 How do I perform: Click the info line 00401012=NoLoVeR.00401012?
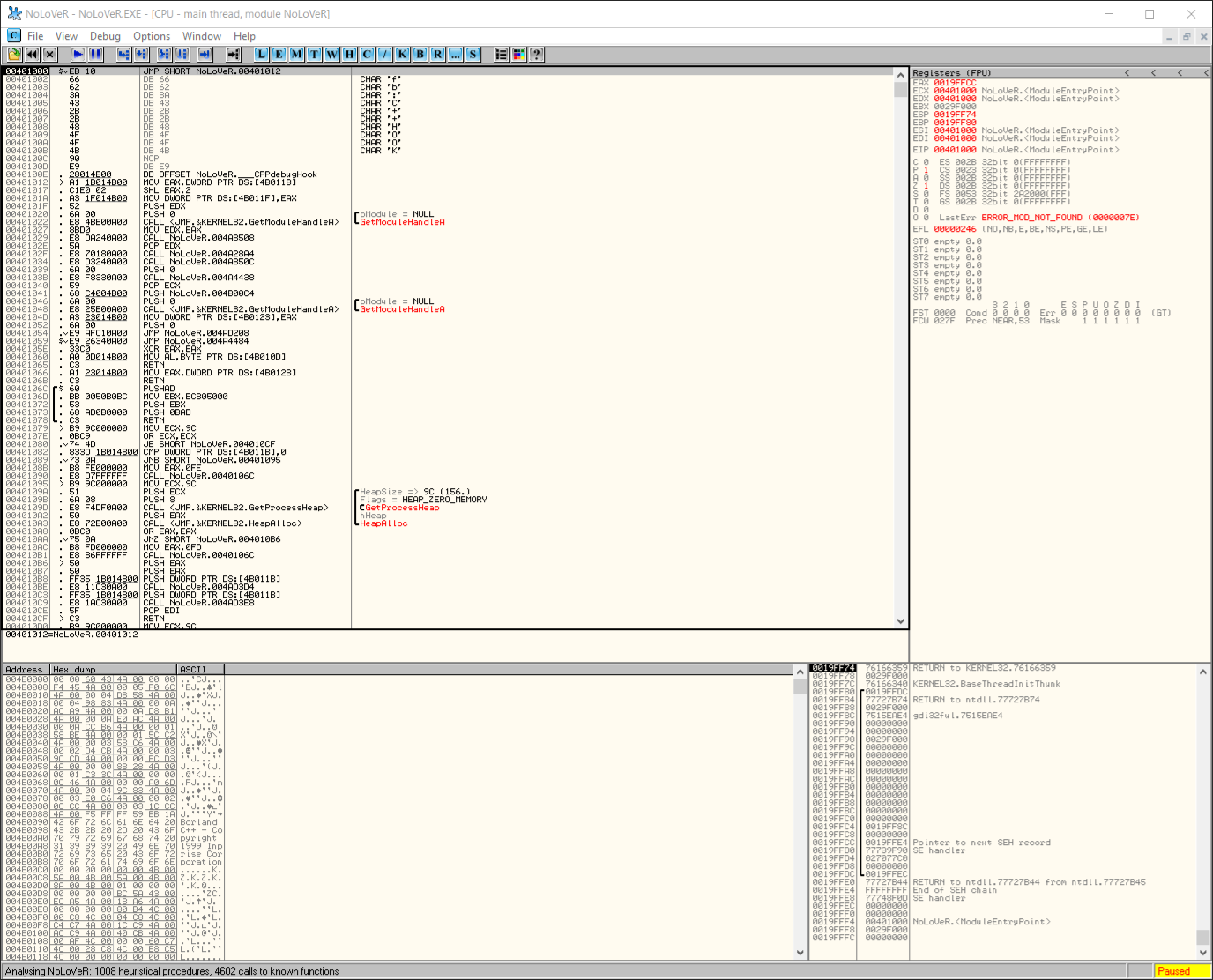click(x=72, y=635)
